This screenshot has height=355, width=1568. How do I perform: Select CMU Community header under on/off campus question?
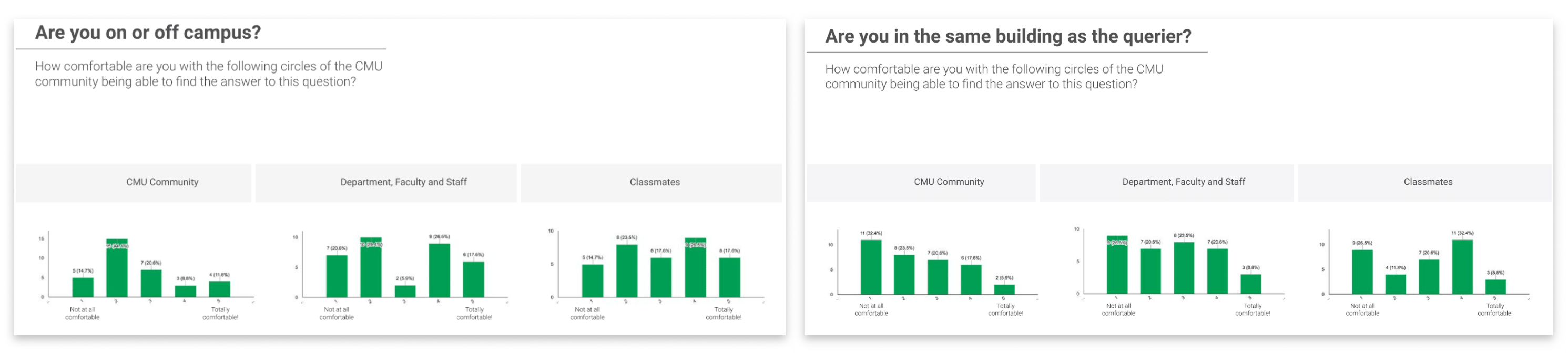click(x=162, y=182)
